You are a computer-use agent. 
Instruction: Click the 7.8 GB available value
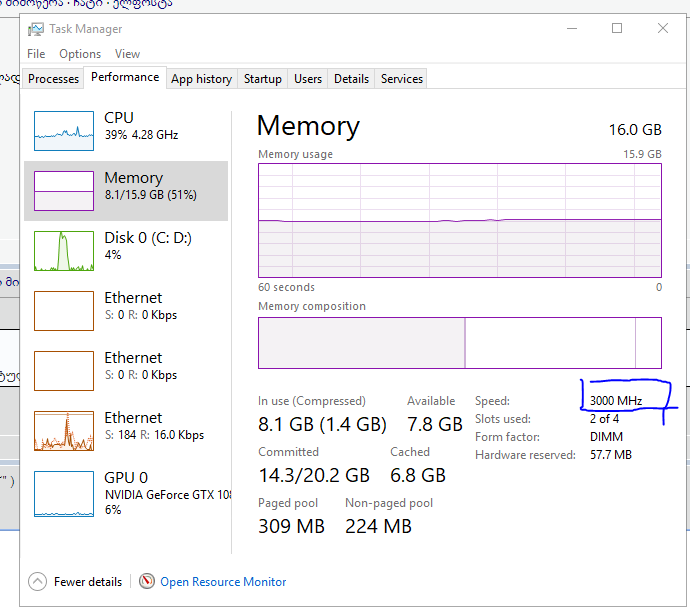(x=435, y=425)
